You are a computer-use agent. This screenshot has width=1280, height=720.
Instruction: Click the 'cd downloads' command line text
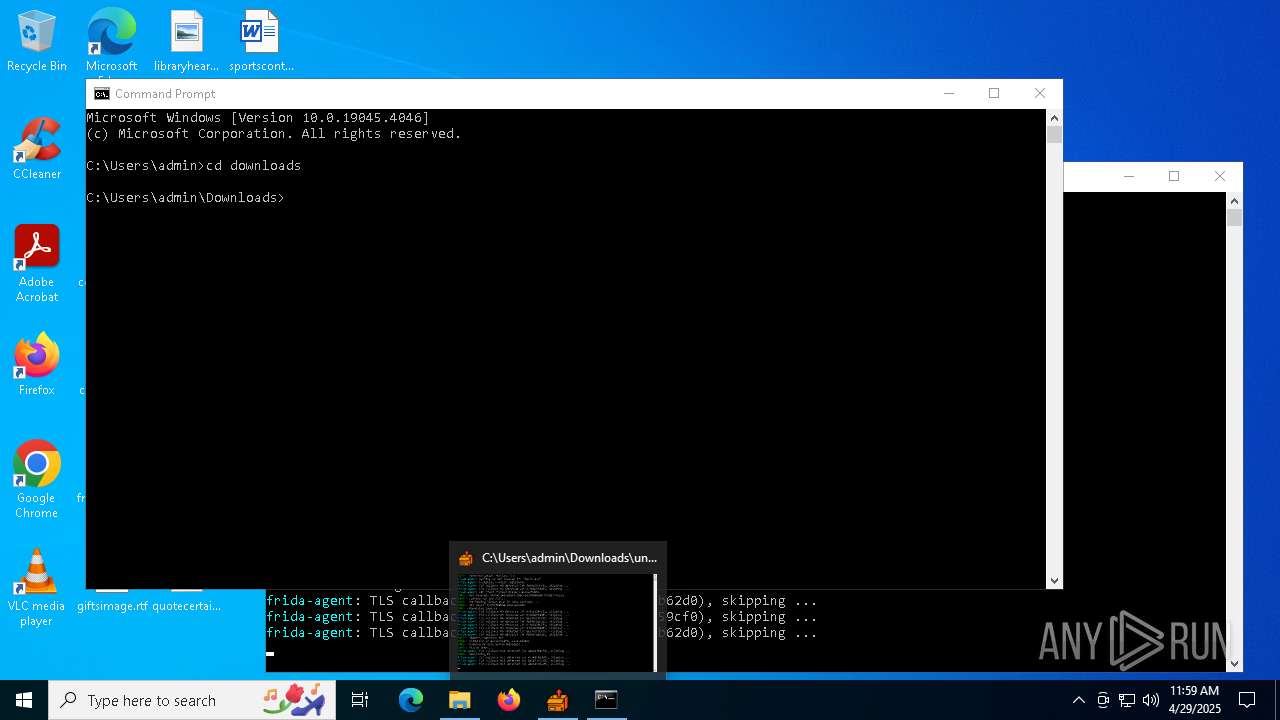(x=253, y=166)
